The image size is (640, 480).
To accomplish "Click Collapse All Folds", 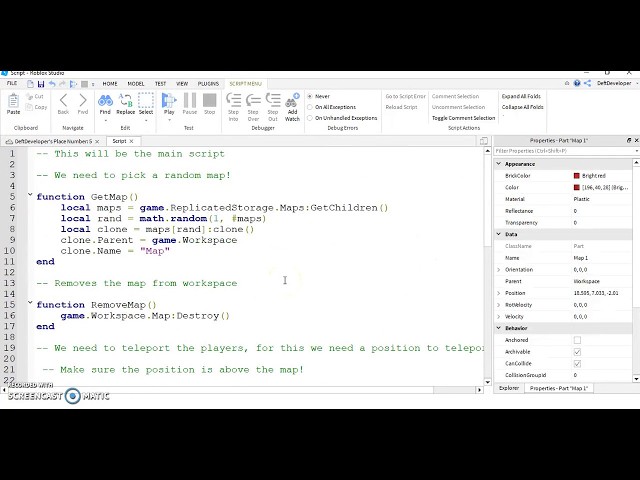I will [522, 107].
